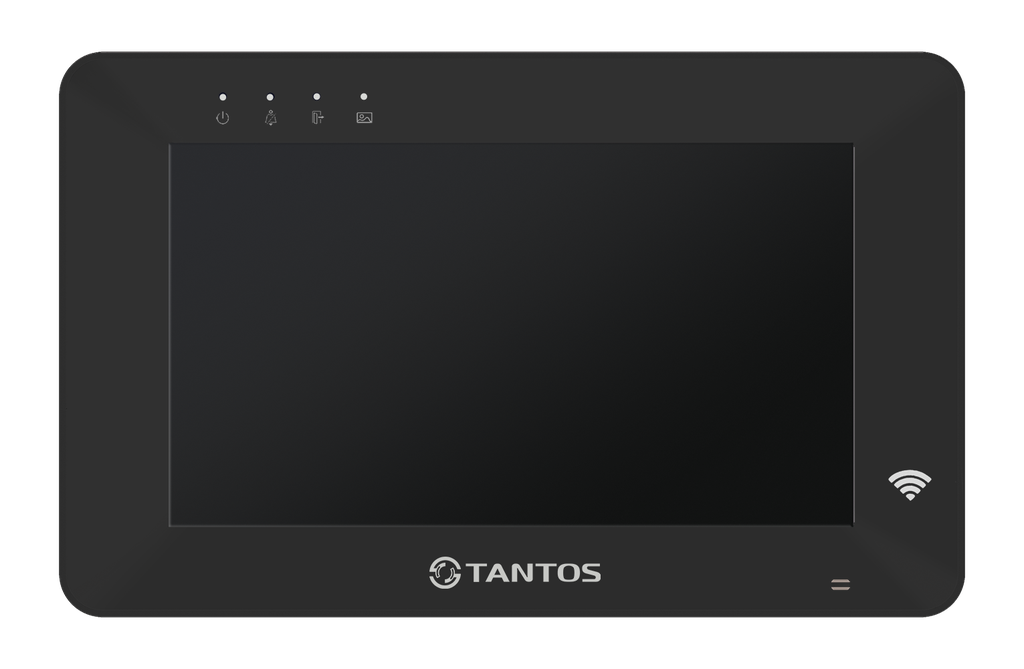Click the small microphone slot
The width and height of the screenshot is (1024, 669).
pyautogui.click(x=840, y=585)
